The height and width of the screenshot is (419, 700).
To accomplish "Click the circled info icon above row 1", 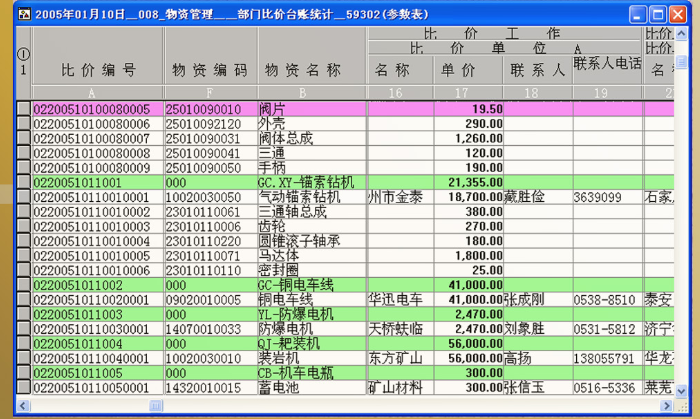I will [x=23, y=54].
